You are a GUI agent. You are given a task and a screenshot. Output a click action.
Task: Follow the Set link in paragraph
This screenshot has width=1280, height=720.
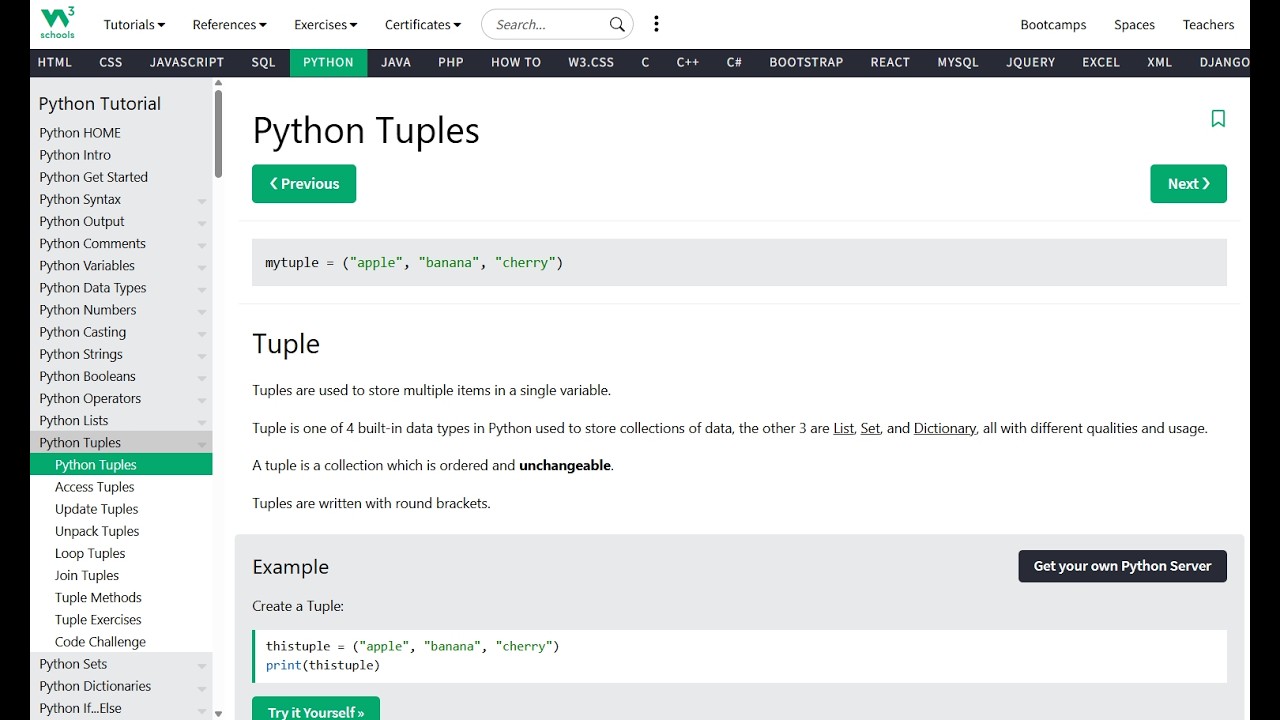[870, 428]
